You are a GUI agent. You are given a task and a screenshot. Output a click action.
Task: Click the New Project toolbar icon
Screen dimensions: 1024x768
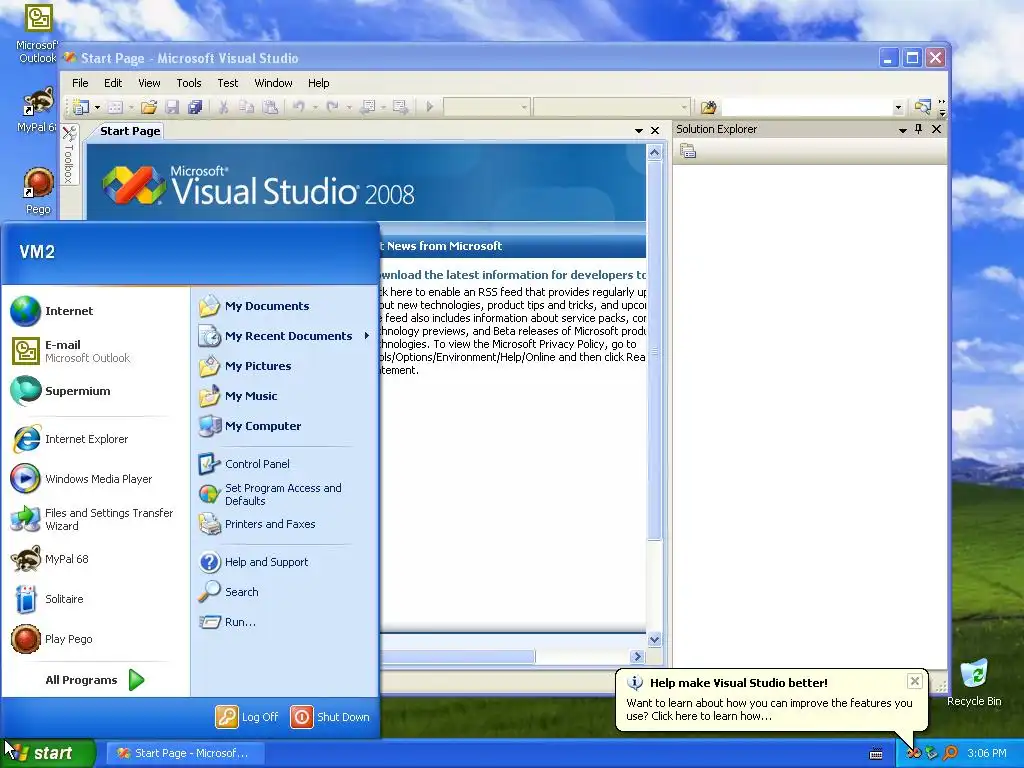point(81,106)
